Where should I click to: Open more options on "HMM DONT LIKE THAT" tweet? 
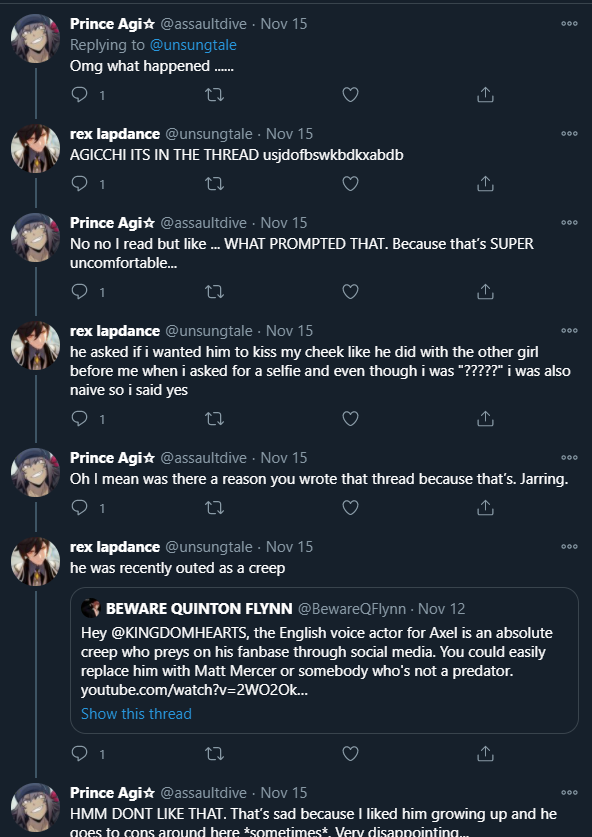569,793
